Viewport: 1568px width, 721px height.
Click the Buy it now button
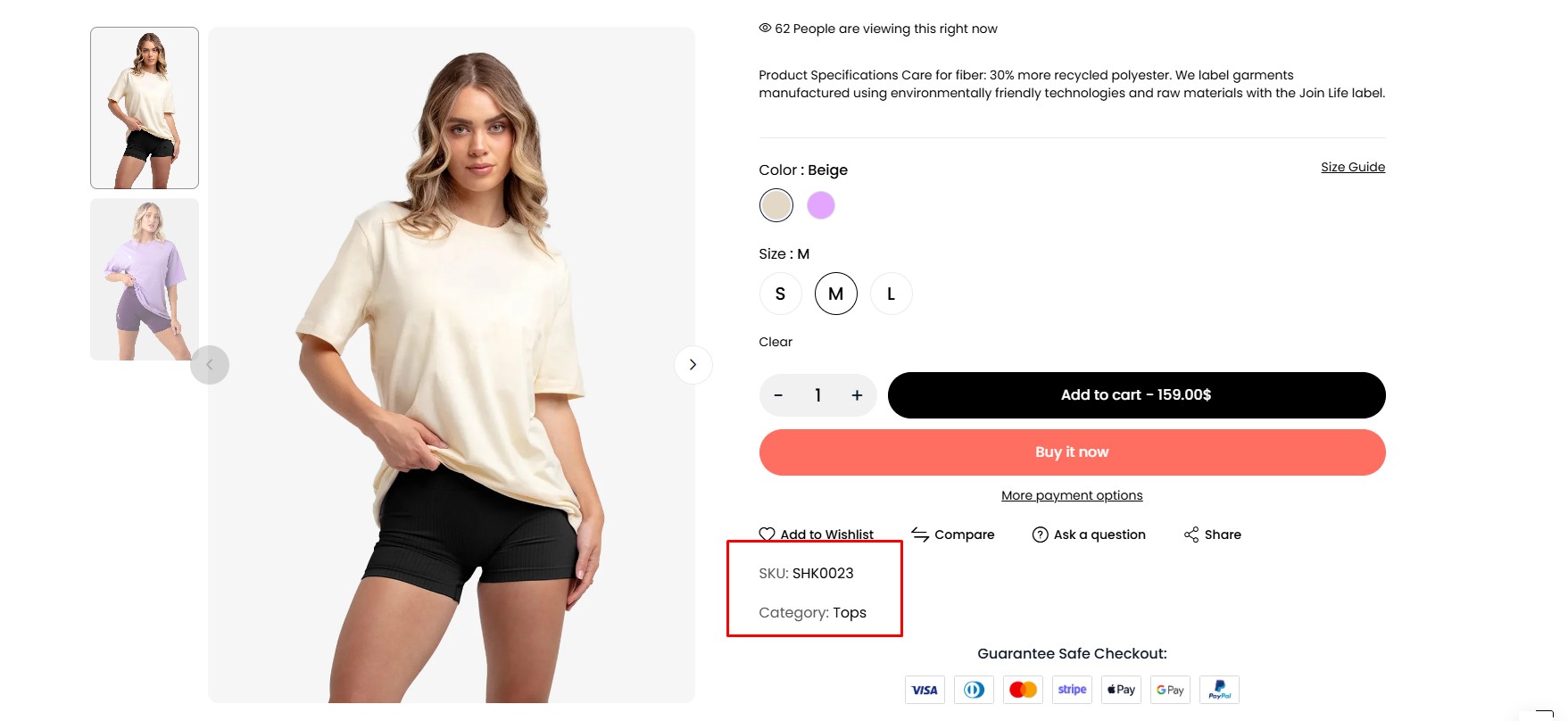click(1072, 452)
